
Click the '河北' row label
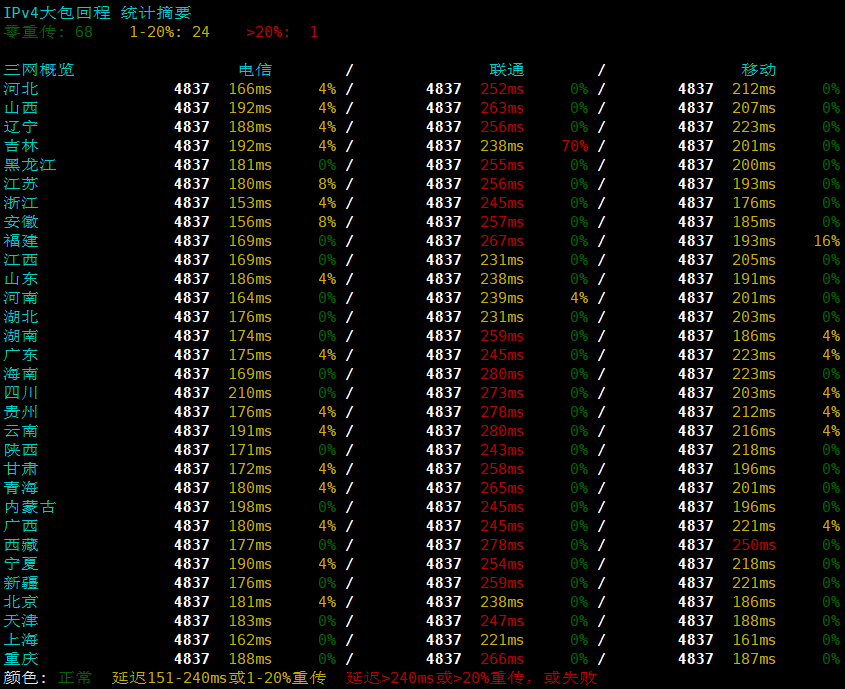[x=21, y=89]
